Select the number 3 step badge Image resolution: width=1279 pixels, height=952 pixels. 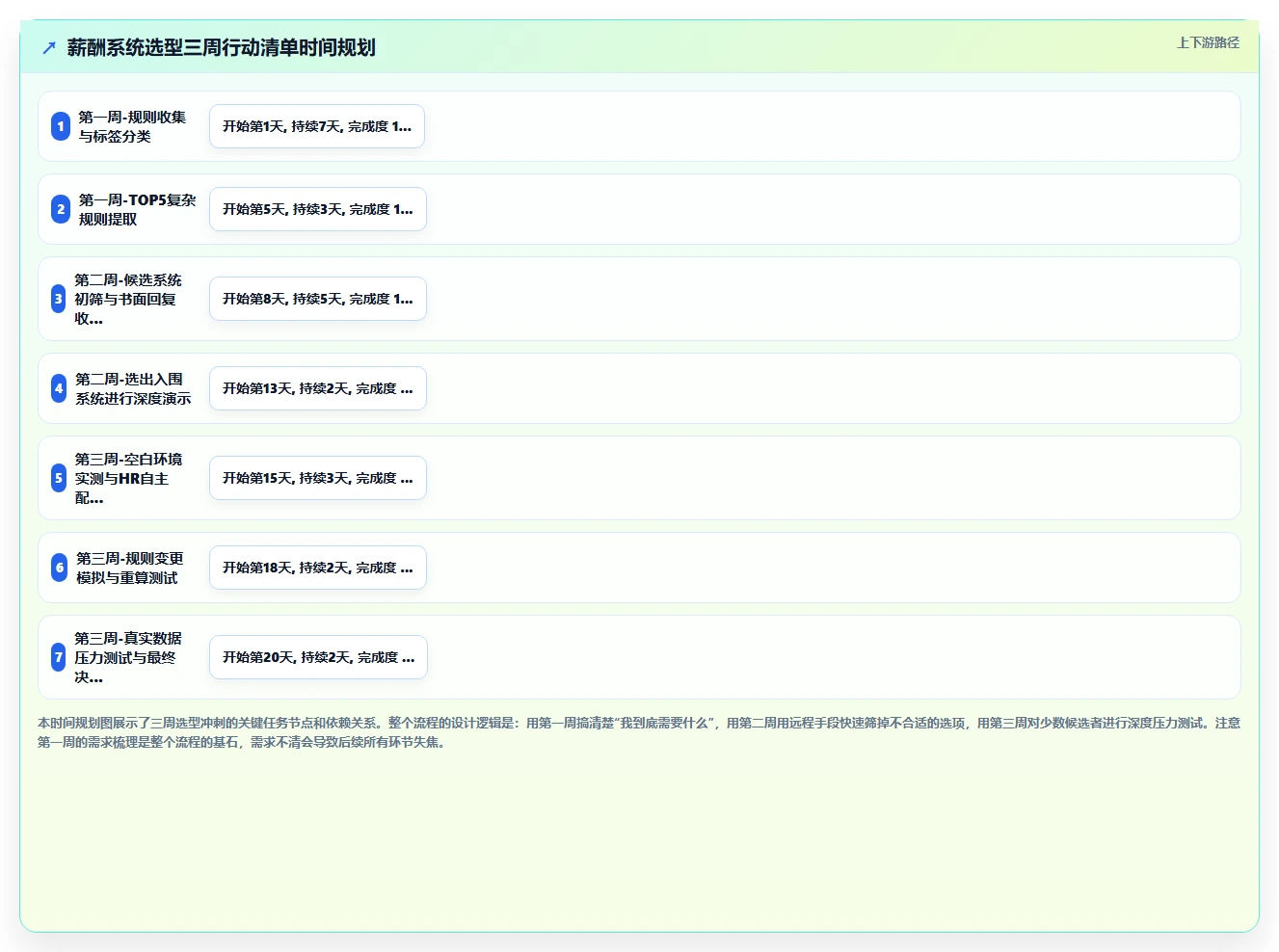[59, 299]
